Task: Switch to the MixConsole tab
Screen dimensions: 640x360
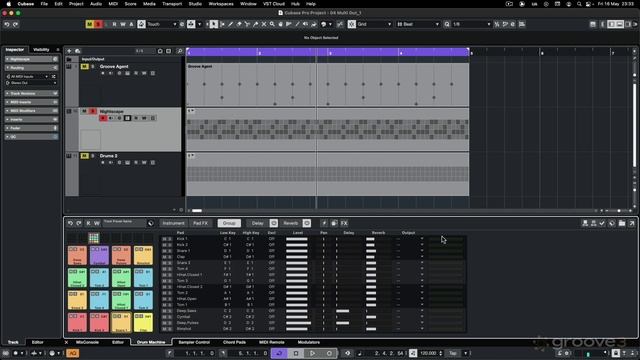Action: click(87, 342)
